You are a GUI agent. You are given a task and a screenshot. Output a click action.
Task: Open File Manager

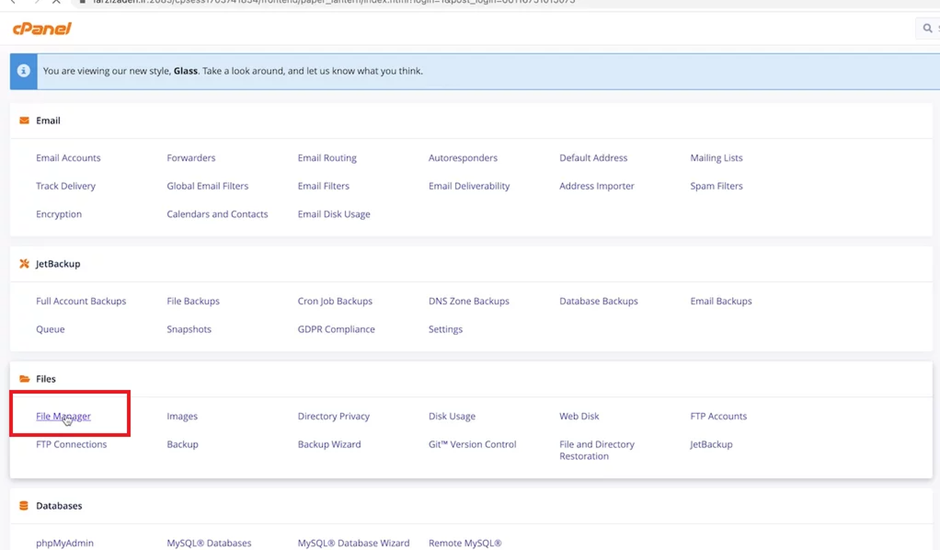click(x=63, y=416)
